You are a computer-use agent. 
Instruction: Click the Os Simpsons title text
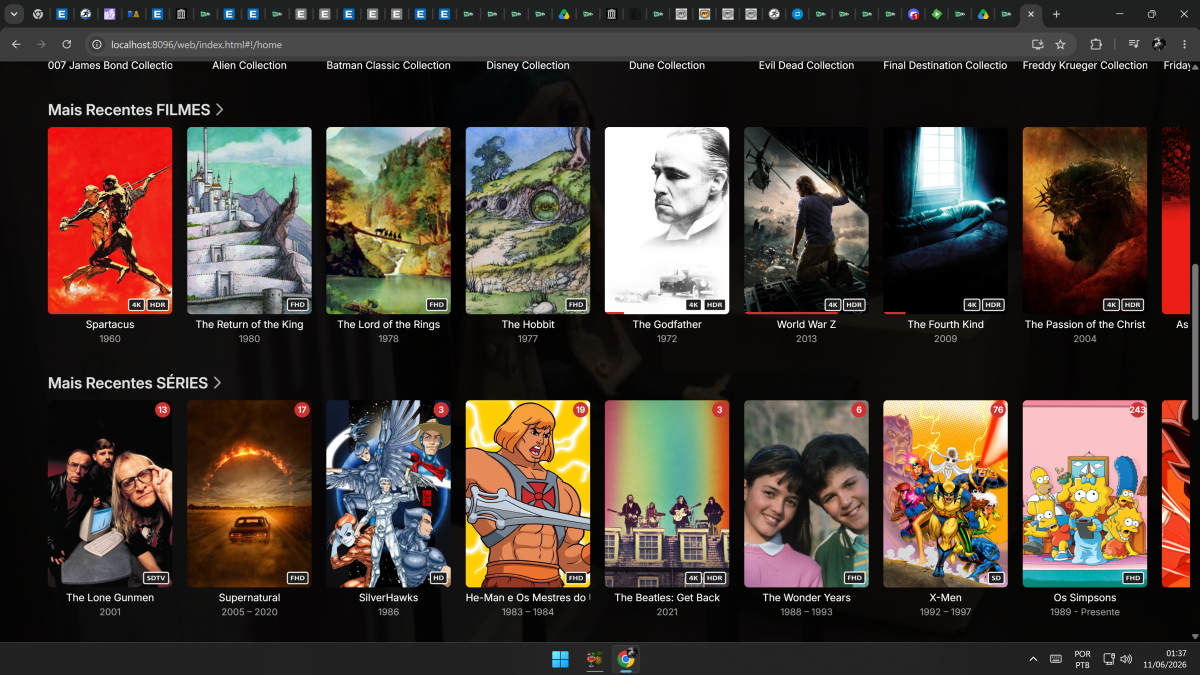pos(1085,598)
